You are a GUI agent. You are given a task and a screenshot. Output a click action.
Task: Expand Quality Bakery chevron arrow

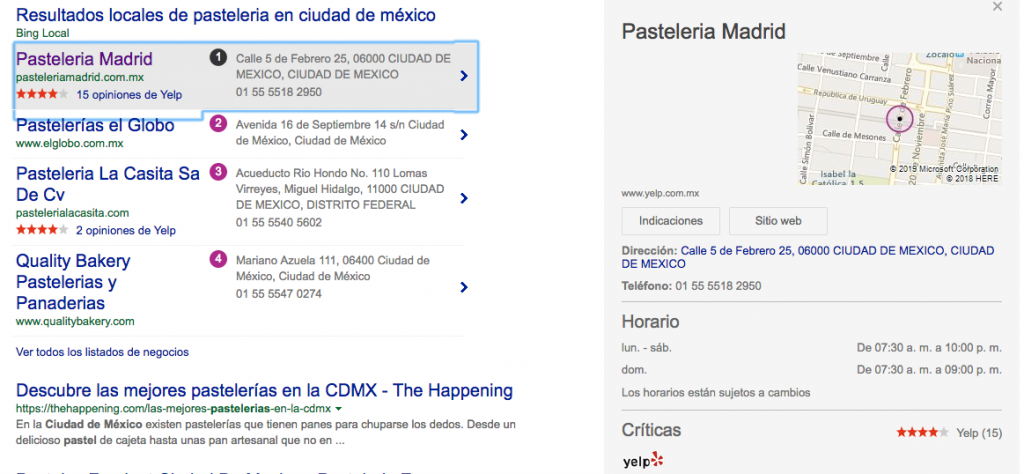tap(464, 287)
